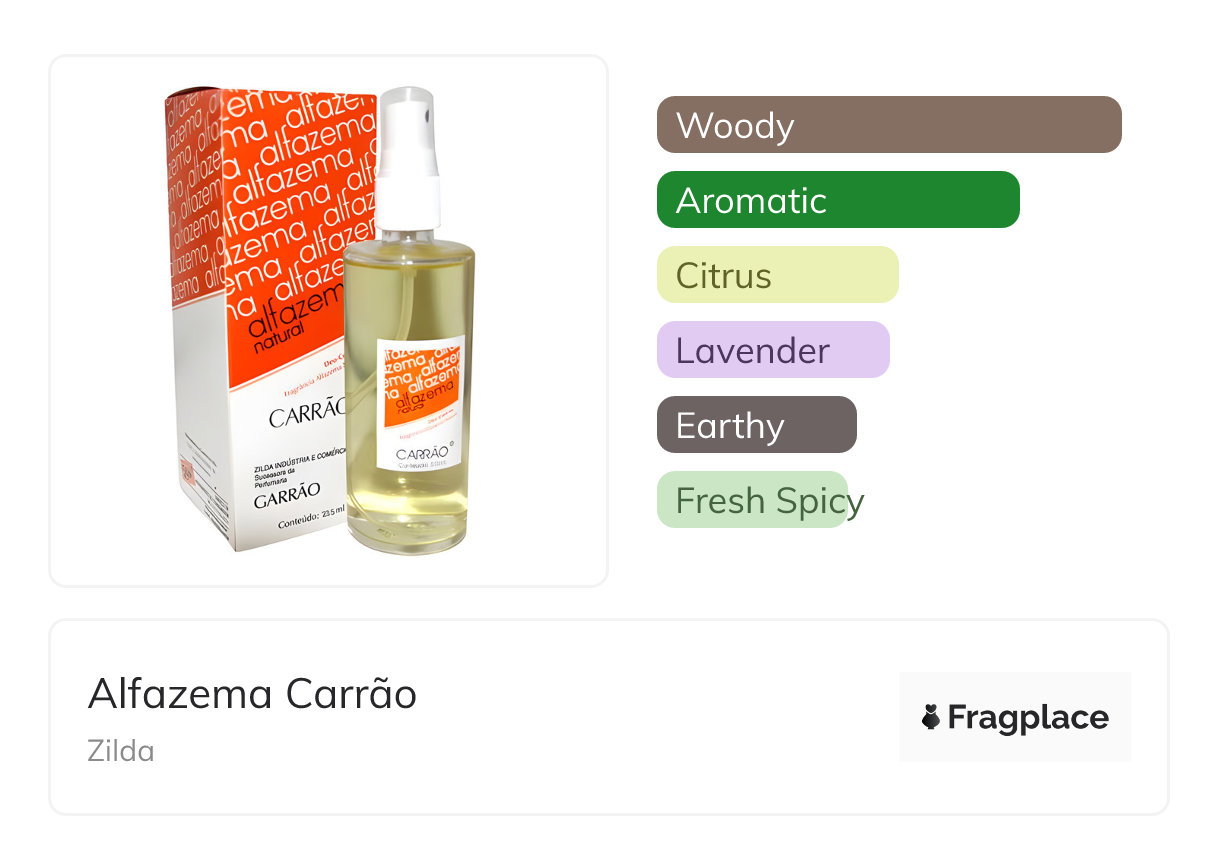
Task: Open the Zilda brand link
Action: 120,751
